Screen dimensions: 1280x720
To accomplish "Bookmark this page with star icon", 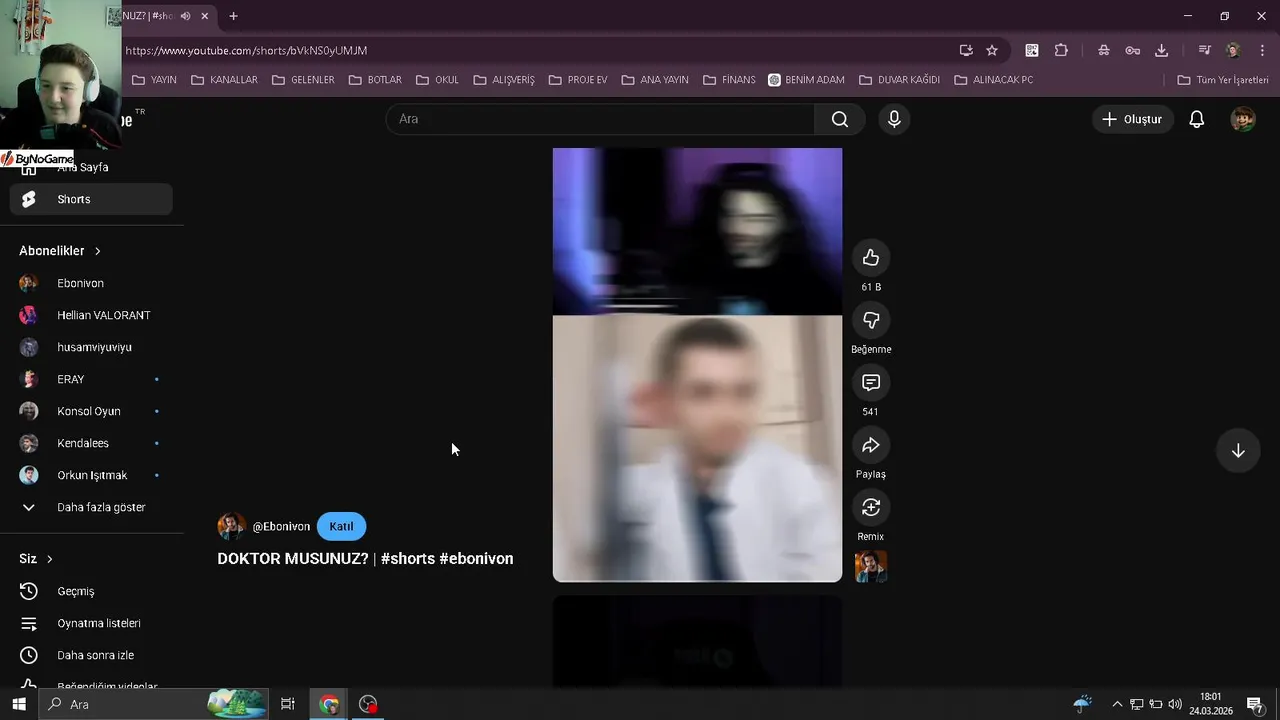I will 992,50.
